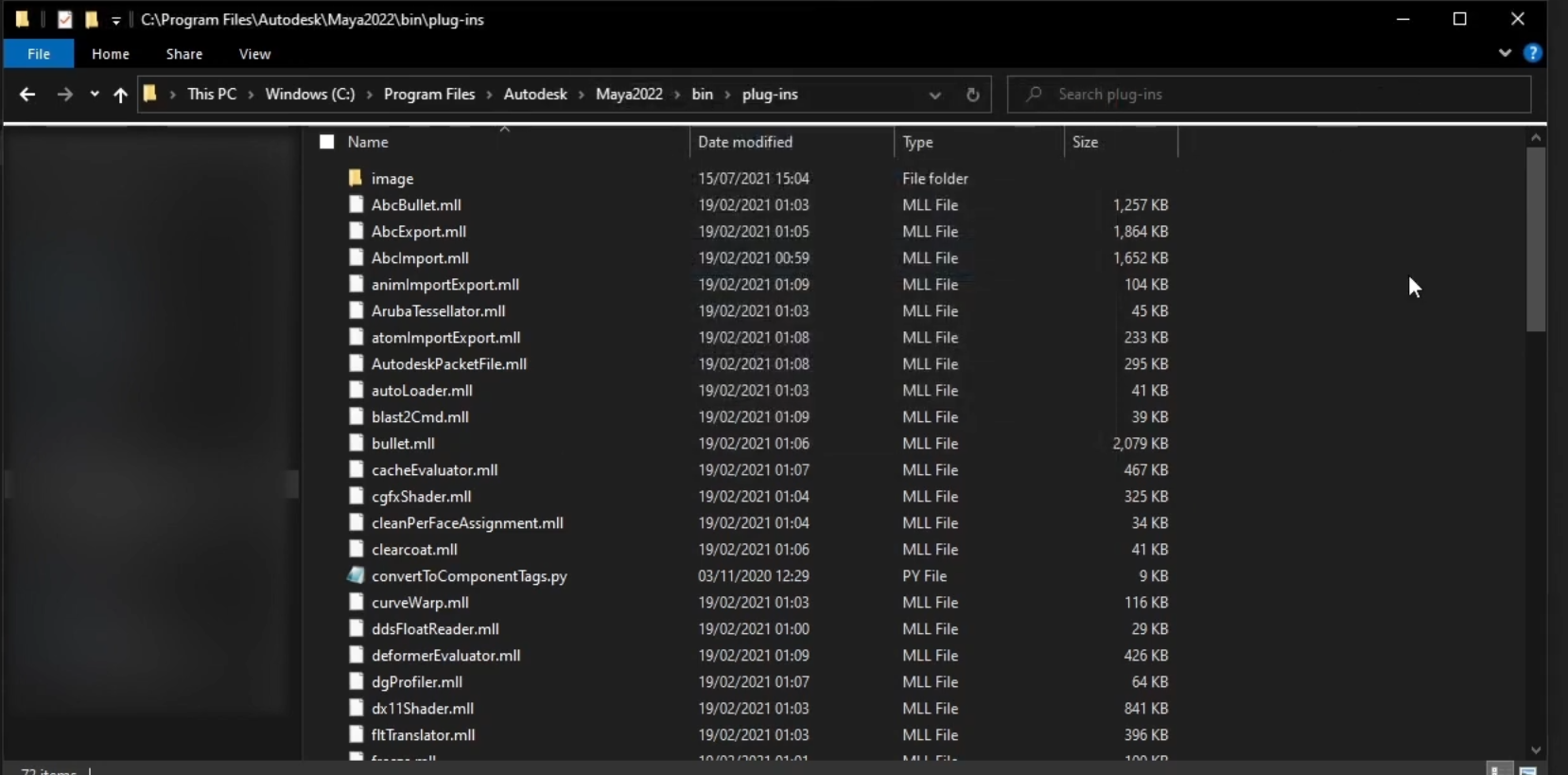Click the Forward navigation arrow
The image size is (1568, 775).
tap(64, 95)
